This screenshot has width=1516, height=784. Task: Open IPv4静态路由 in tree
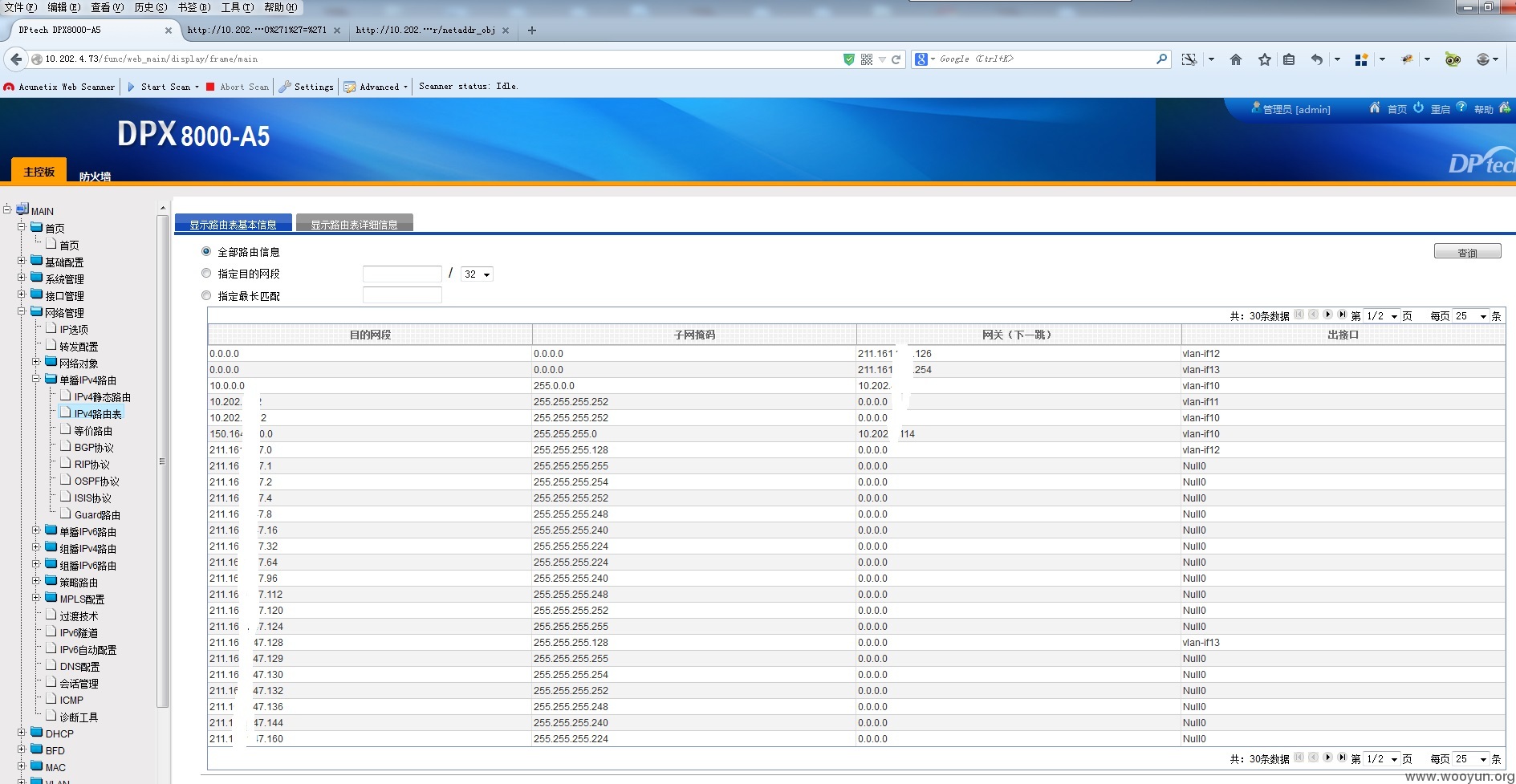[102, 397]
